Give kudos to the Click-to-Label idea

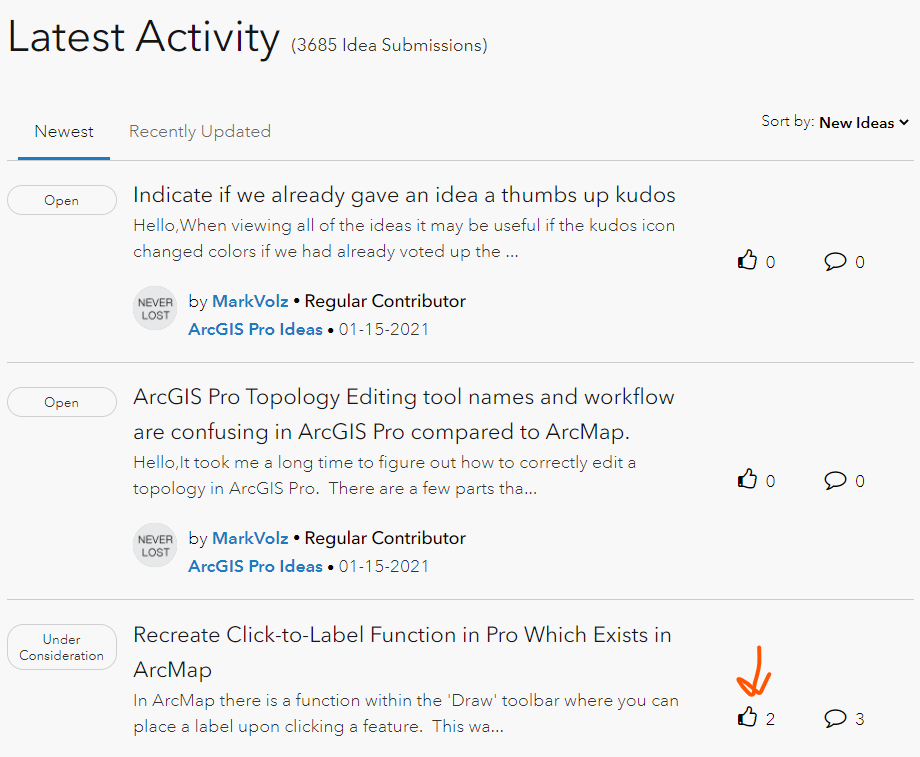click(747, 717)
